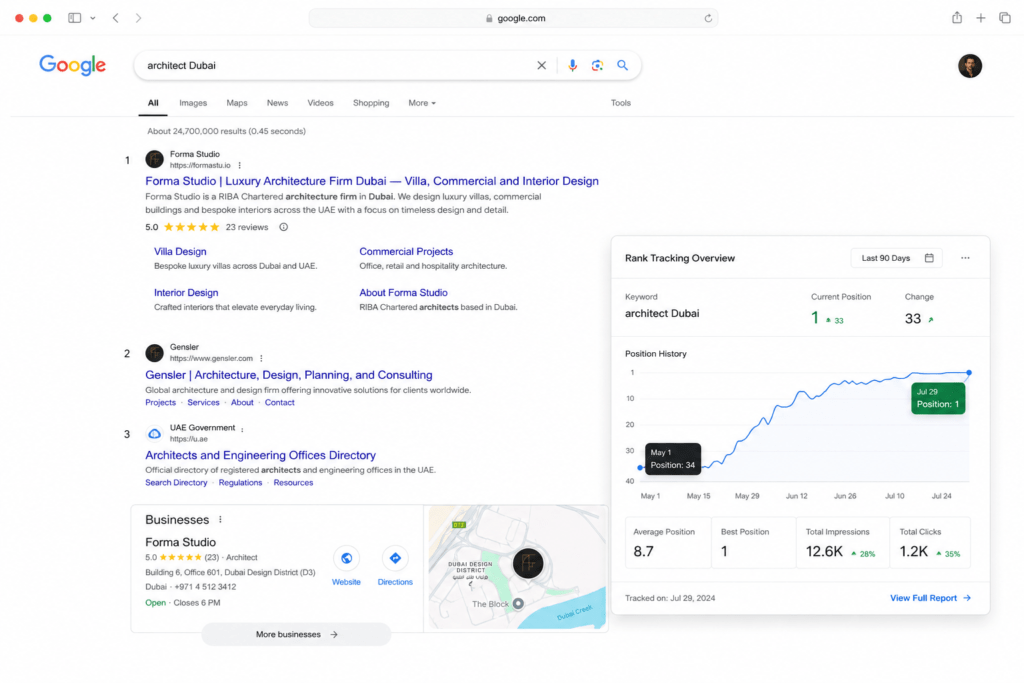Open Google Lens image search icon
This screenshot has width=1024, height=683.
tap(597, 65)
